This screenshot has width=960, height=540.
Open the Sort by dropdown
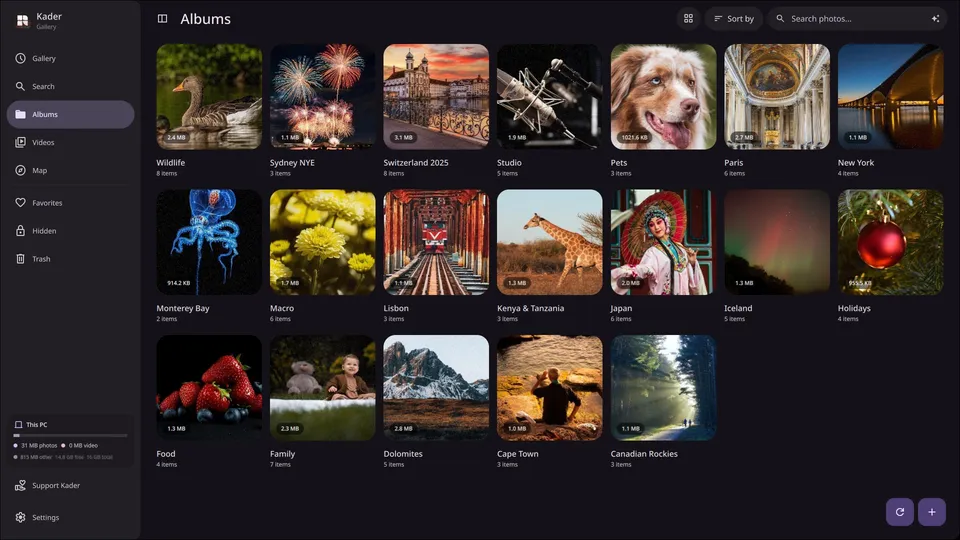(733, 18)
